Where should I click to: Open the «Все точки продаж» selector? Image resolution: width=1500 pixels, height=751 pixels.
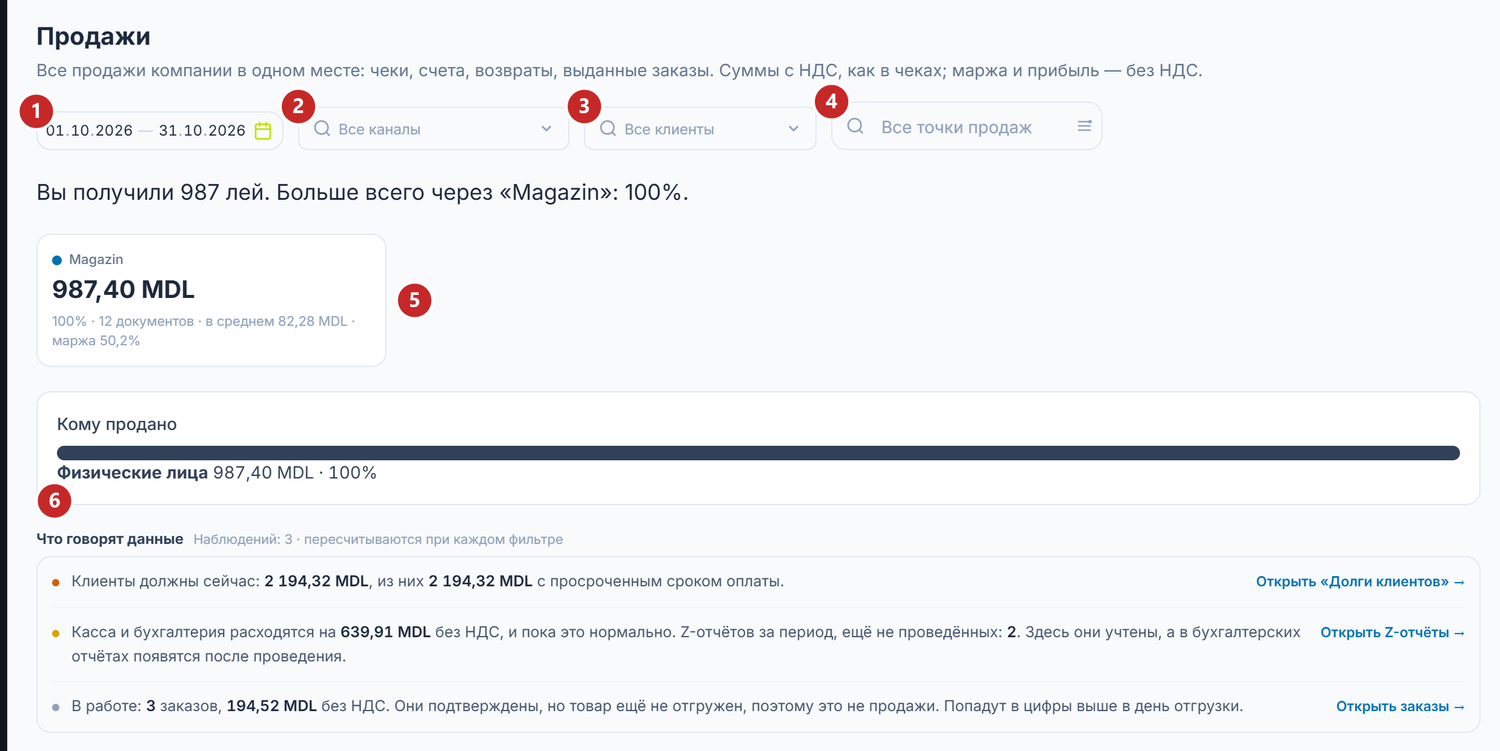pos(966,126)
